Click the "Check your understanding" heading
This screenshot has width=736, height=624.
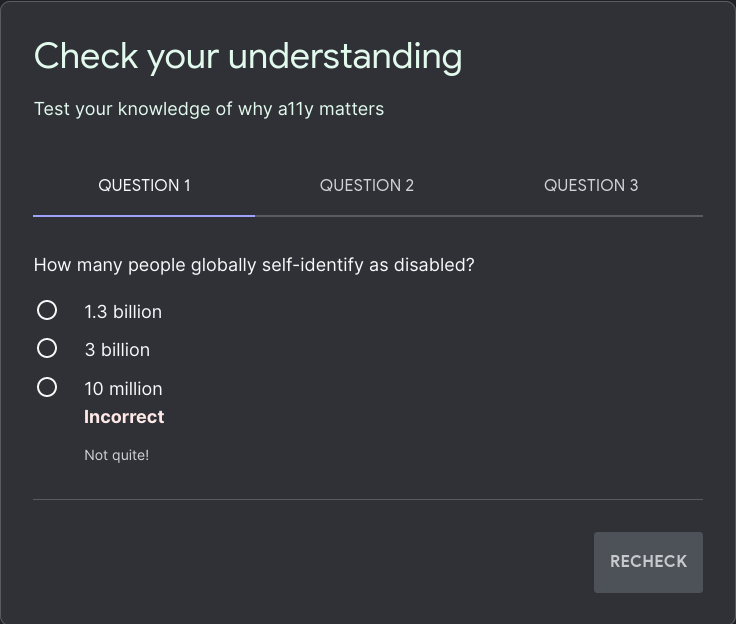point(248,56)
